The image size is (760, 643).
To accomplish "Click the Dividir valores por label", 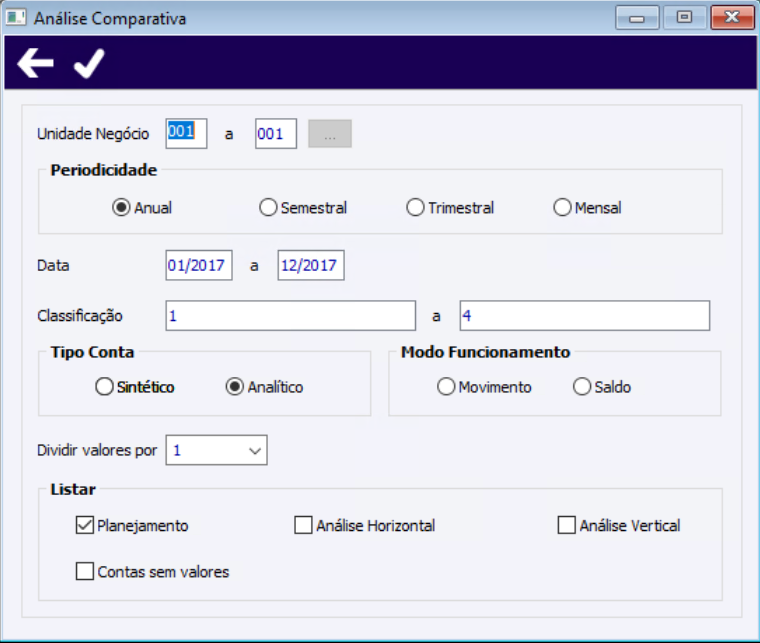I will pyautogui.click(x=97, y=450).
